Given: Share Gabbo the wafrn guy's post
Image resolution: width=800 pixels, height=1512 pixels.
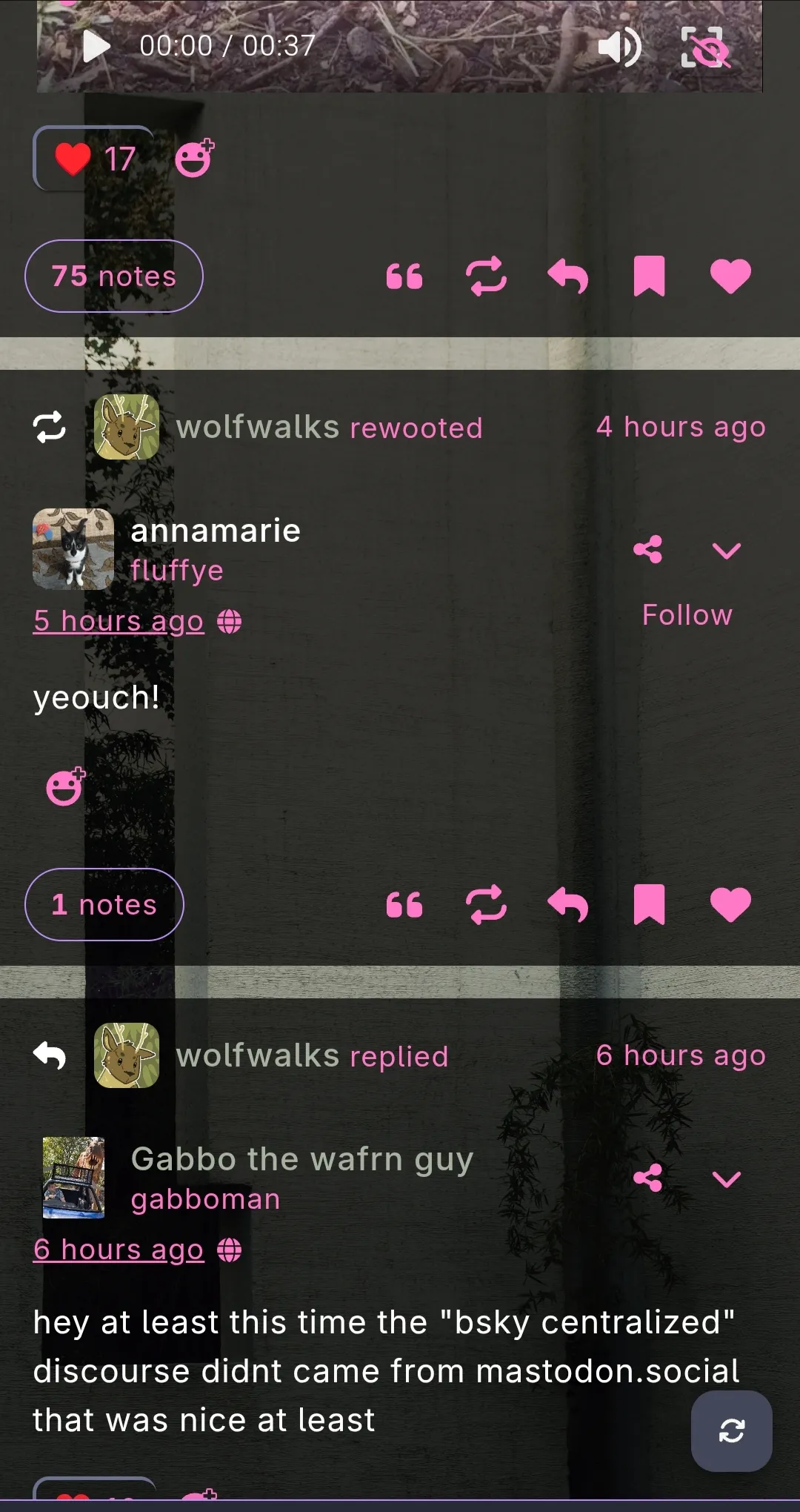Looking at the screenshot, I should (648, 1178).
